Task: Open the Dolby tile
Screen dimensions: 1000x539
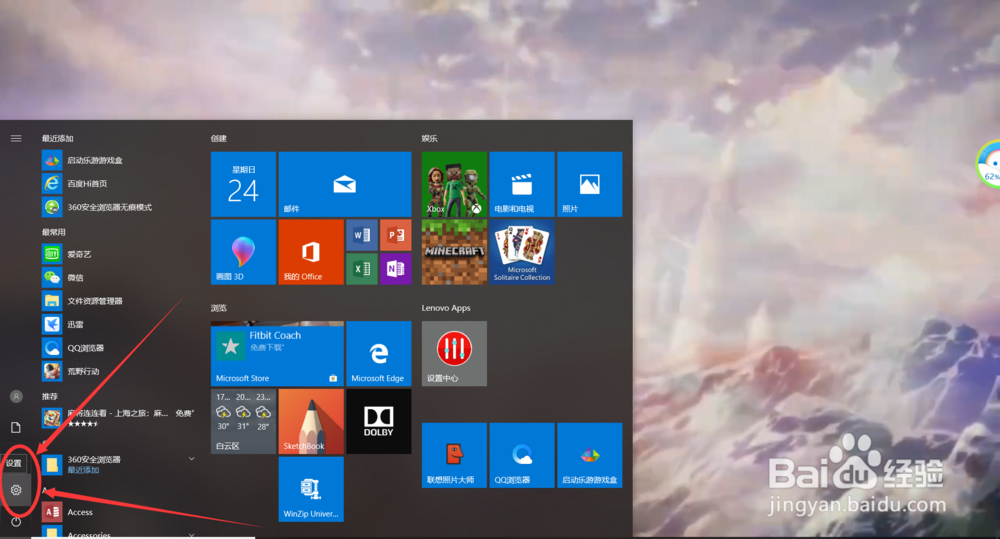Action: click(379, 421)
